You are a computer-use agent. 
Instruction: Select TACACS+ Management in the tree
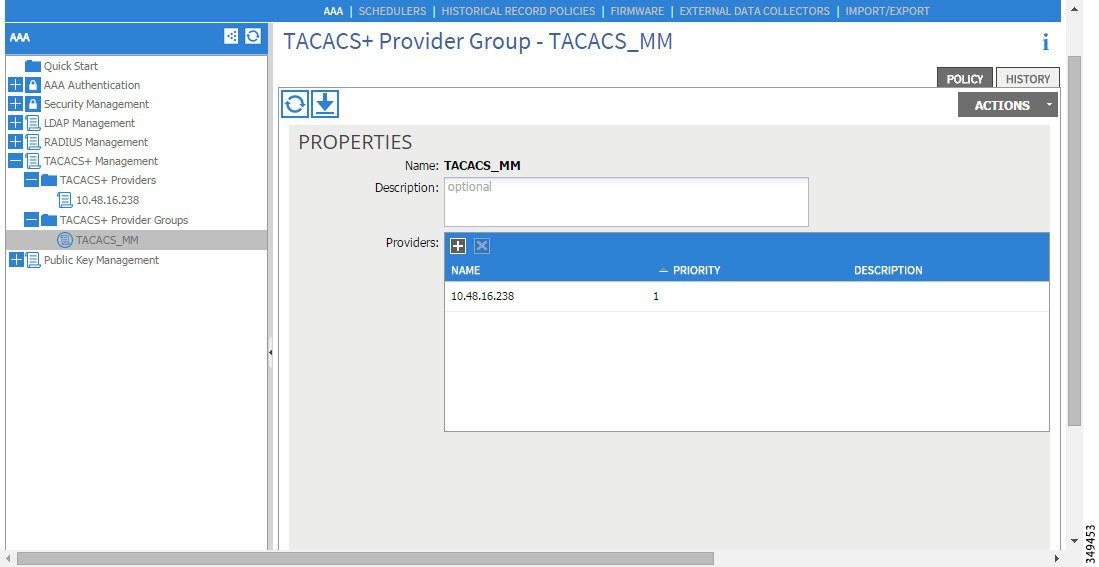click(x=101, y=161)
